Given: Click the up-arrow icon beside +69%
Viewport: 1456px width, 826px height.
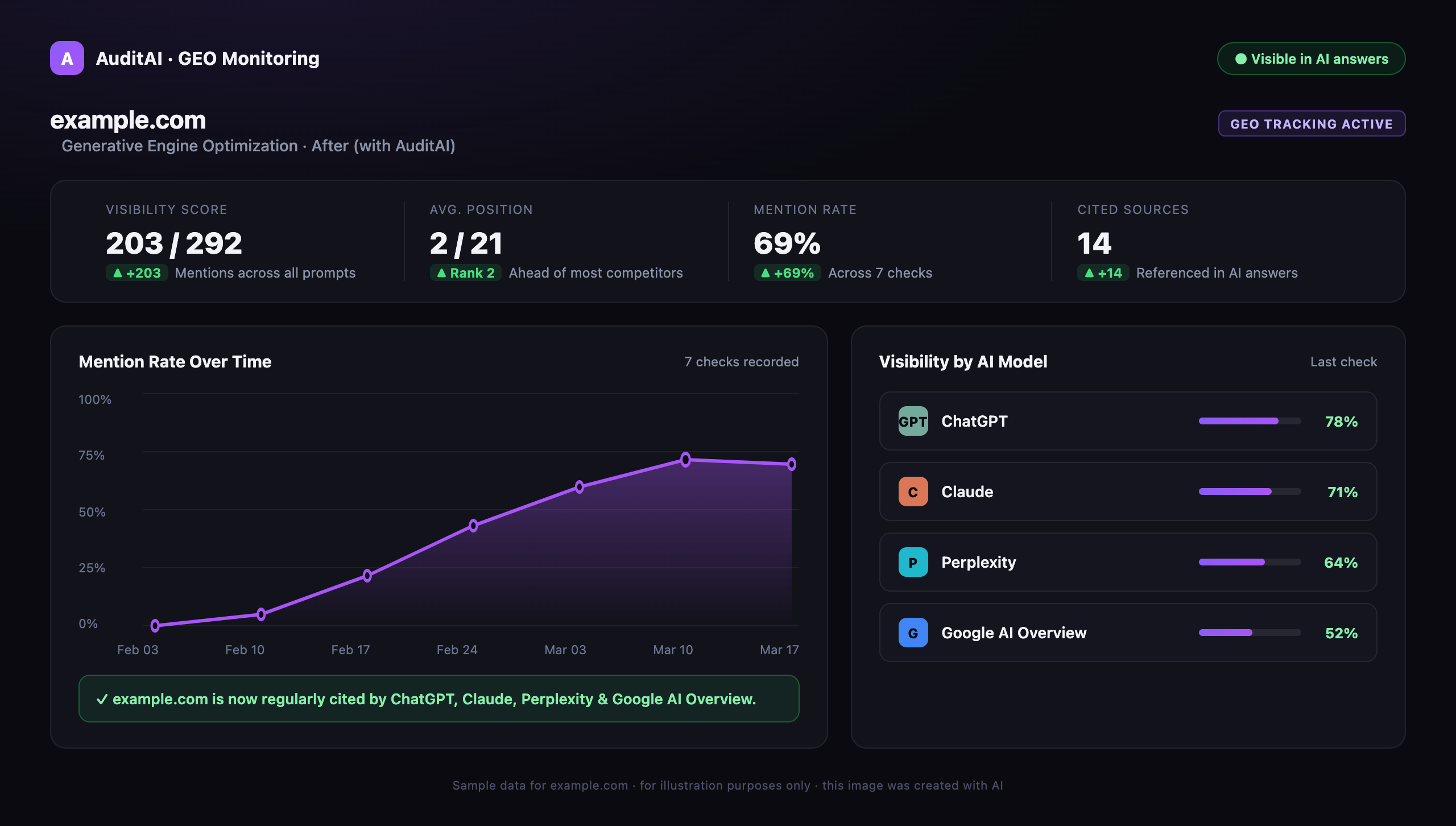Looking at the screenshot, I should tap(766, 273).
